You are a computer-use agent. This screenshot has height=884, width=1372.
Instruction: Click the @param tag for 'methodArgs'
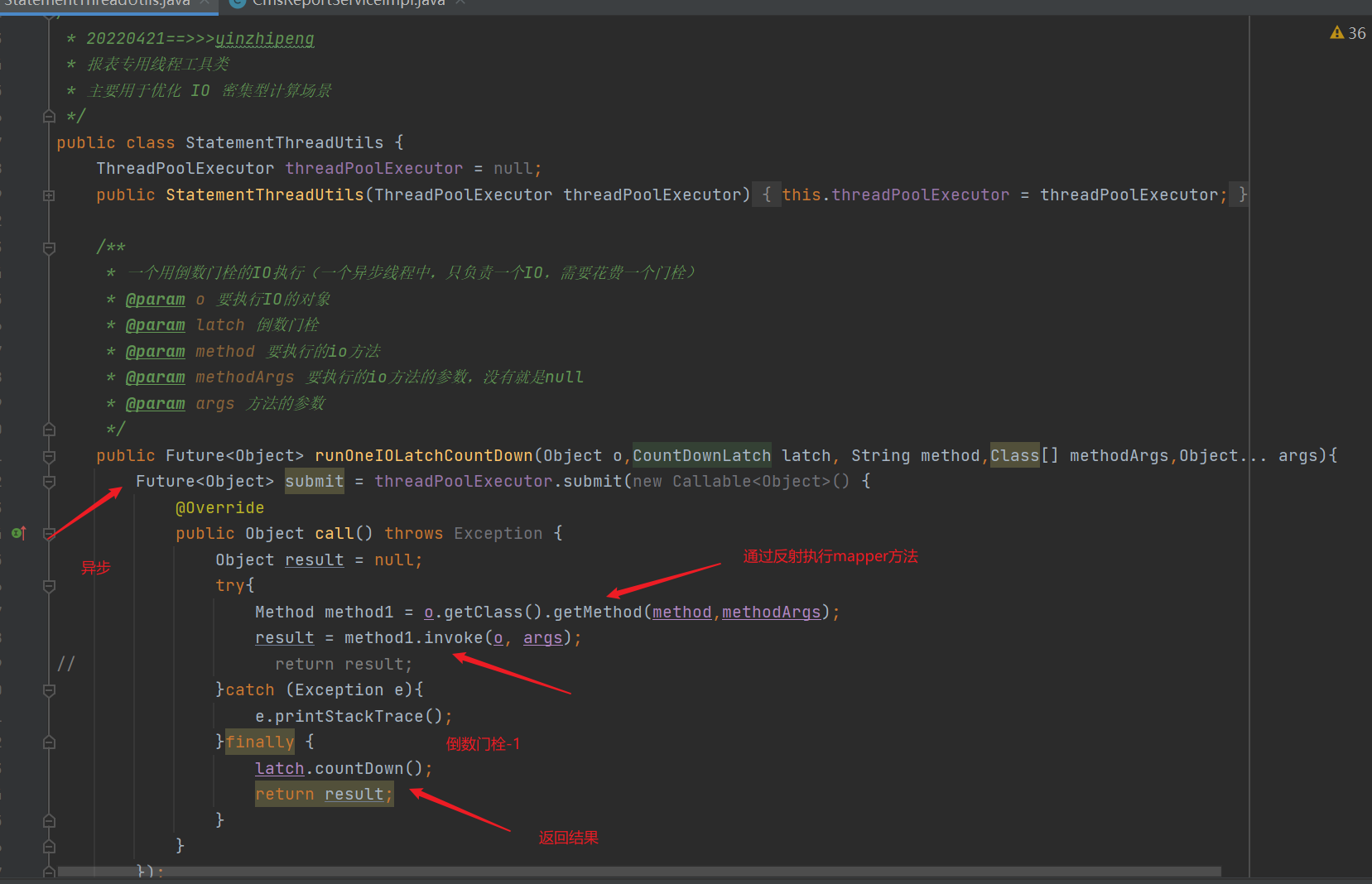(155, 377)
